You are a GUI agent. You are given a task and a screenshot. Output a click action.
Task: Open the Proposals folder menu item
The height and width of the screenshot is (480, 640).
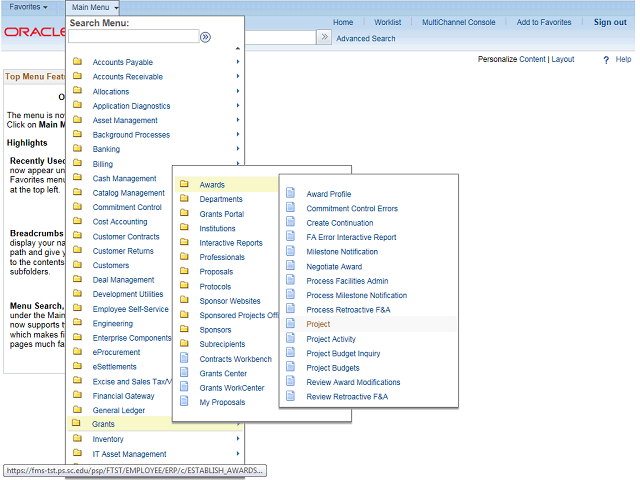[x=216, y=272]
